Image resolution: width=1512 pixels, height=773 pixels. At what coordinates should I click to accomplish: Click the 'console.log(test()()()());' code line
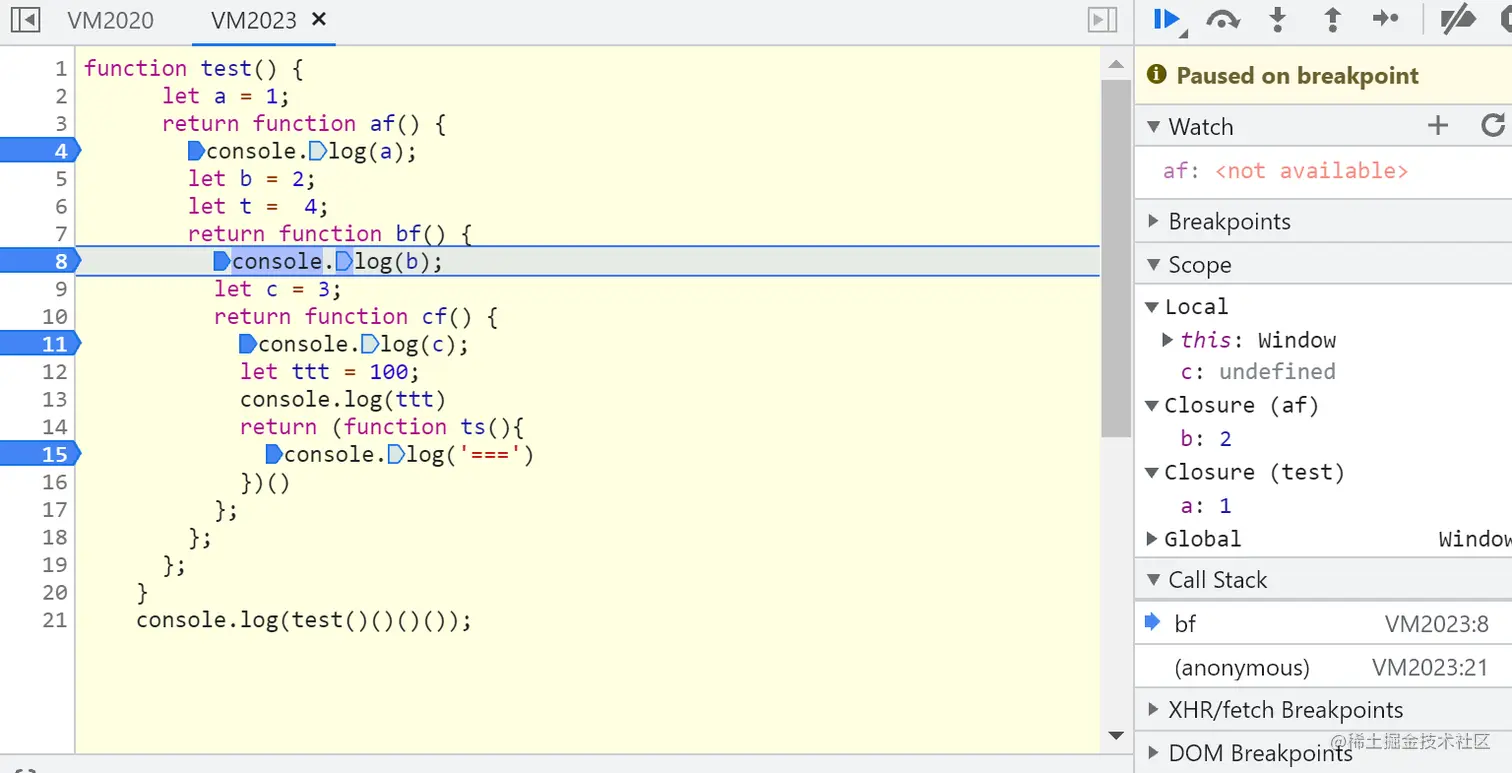(304, 620)
